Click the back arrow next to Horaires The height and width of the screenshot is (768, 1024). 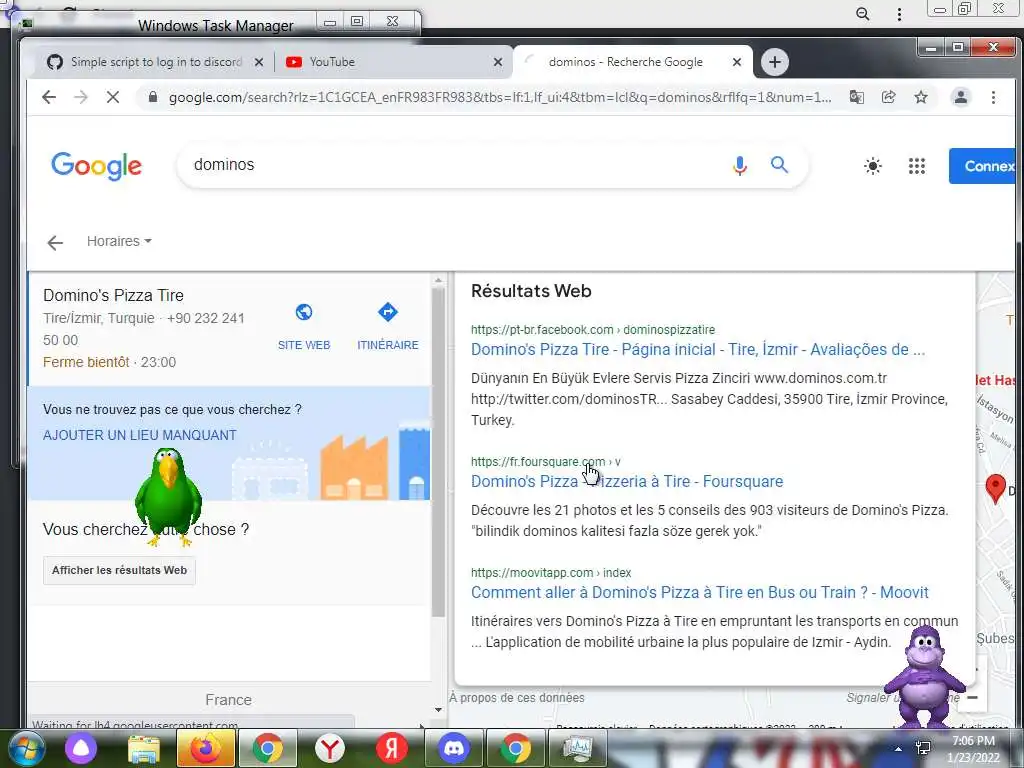point(55,243)
